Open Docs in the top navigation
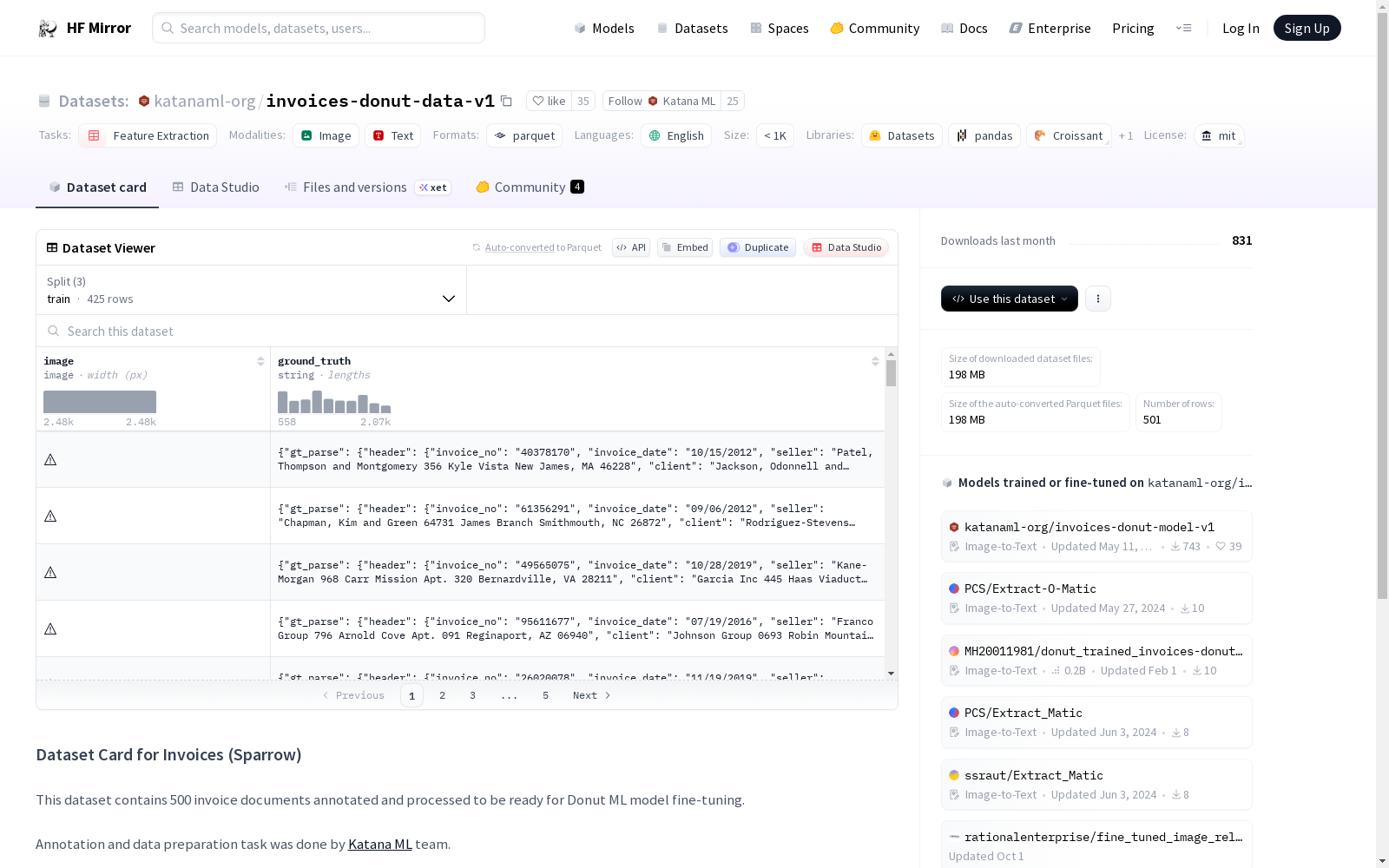The height and width of the screenshot is (868, 1389). [964, 29]
